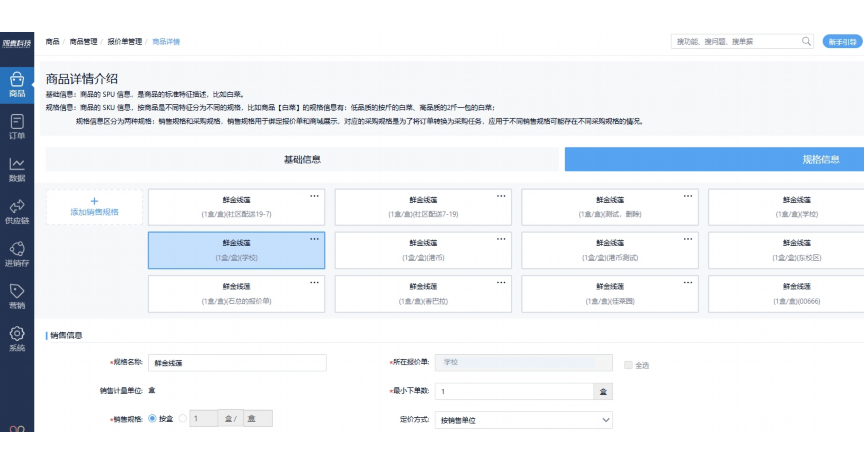Open more options on 佳荣园 card

pyautogui.click(x=688, y=282)
